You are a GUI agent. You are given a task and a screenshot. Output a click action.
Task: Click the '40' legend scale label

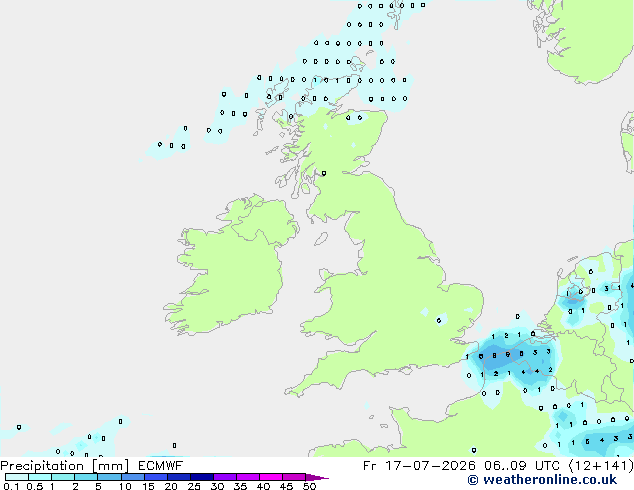tap(263, 486)
